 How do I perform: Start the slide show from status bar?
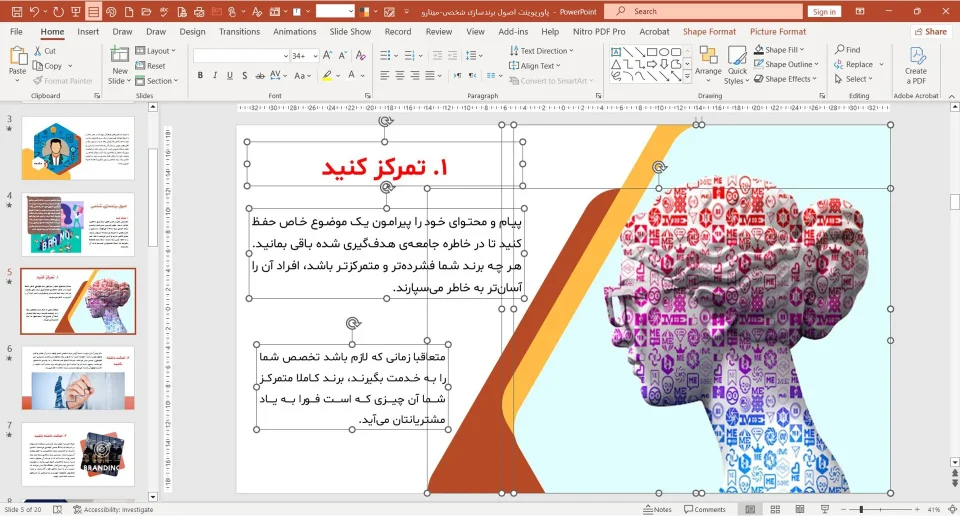point(825,509)
